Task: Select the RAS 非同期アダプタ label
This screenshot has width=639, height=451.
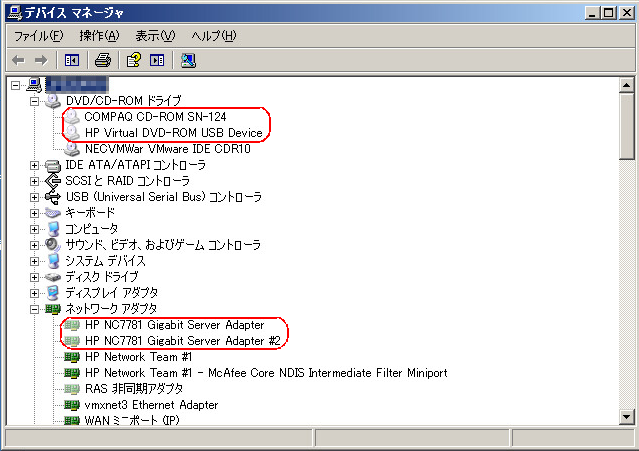Action: click(x=134, y=389)
